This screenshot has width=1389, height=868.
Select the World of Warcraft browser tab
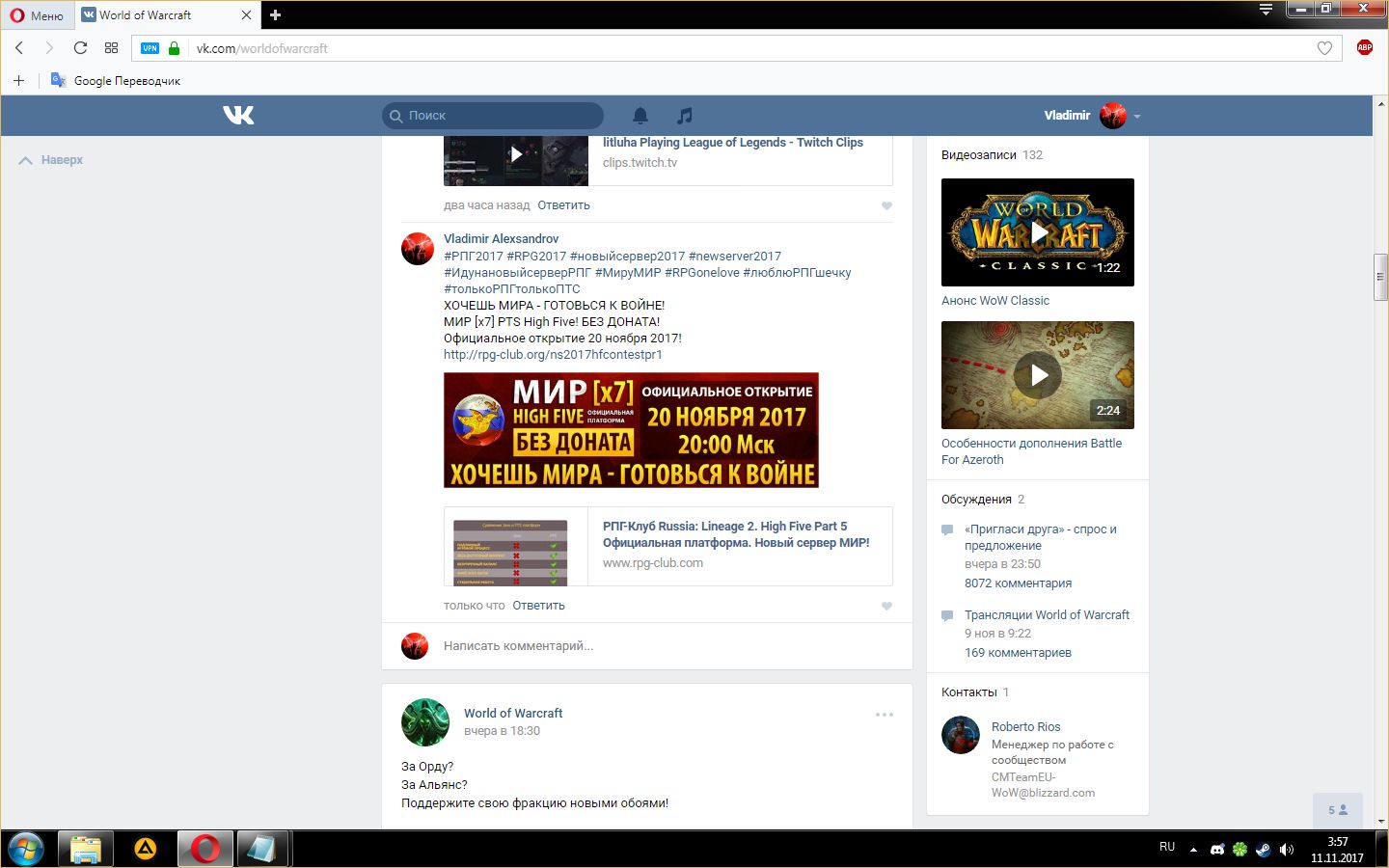pyautogui.click(x=166, y=15)
